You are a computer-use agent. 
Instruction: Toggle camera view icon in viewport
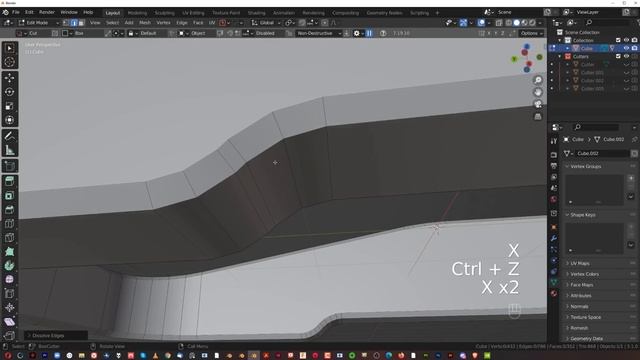[x=538, y=104]
